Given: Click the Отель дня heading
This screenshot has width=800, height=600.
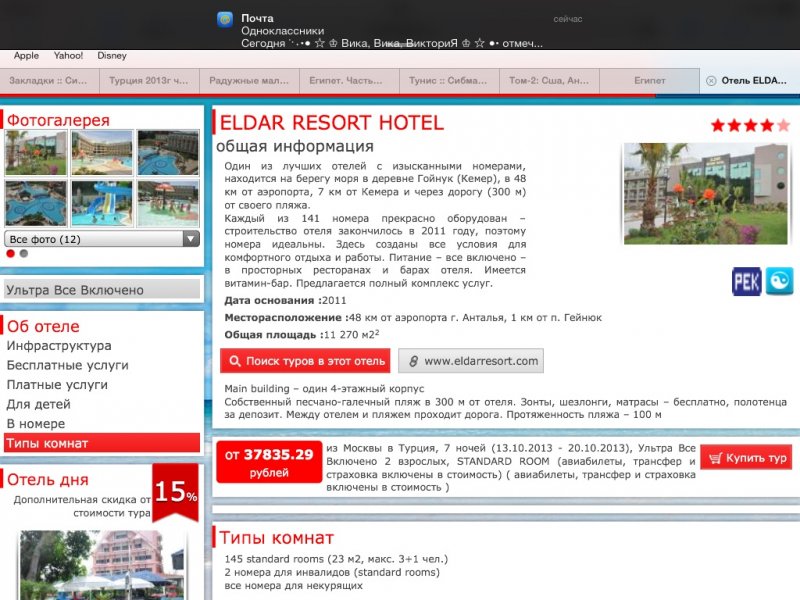Looking at the screenshot, I should click(x=47, y=480).
